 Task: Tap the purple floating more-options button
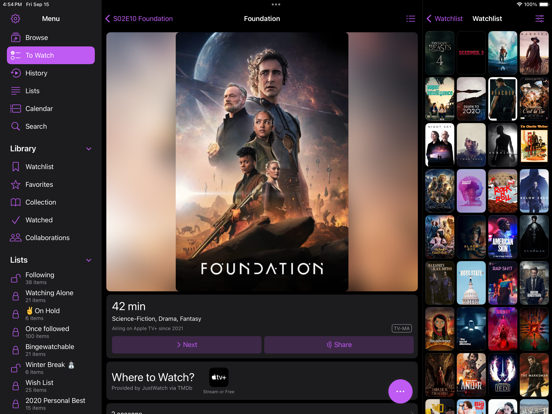pos(400,391)
